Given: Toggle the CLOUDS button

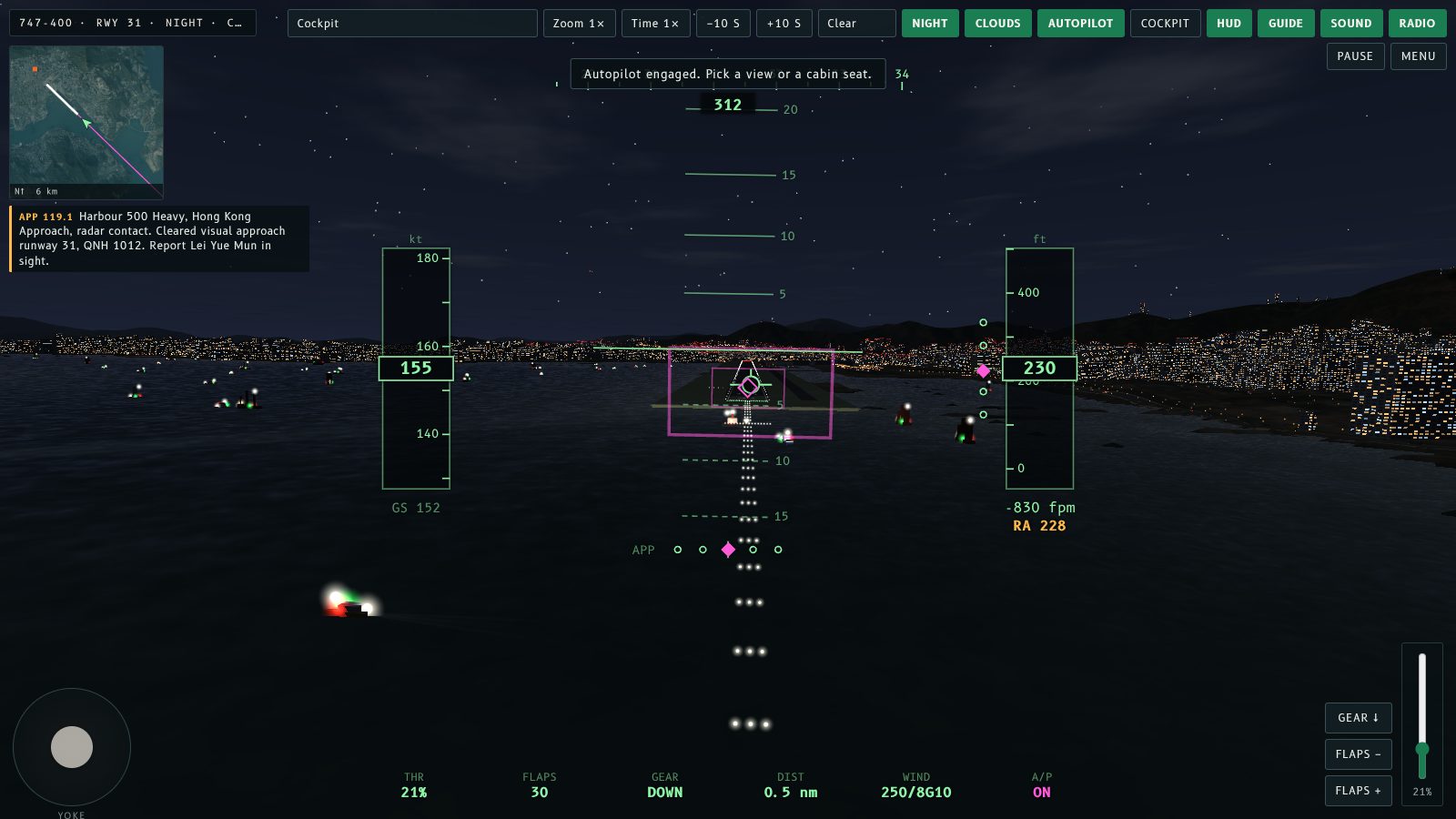Looking at the screenshot, I should coord(998,24).
